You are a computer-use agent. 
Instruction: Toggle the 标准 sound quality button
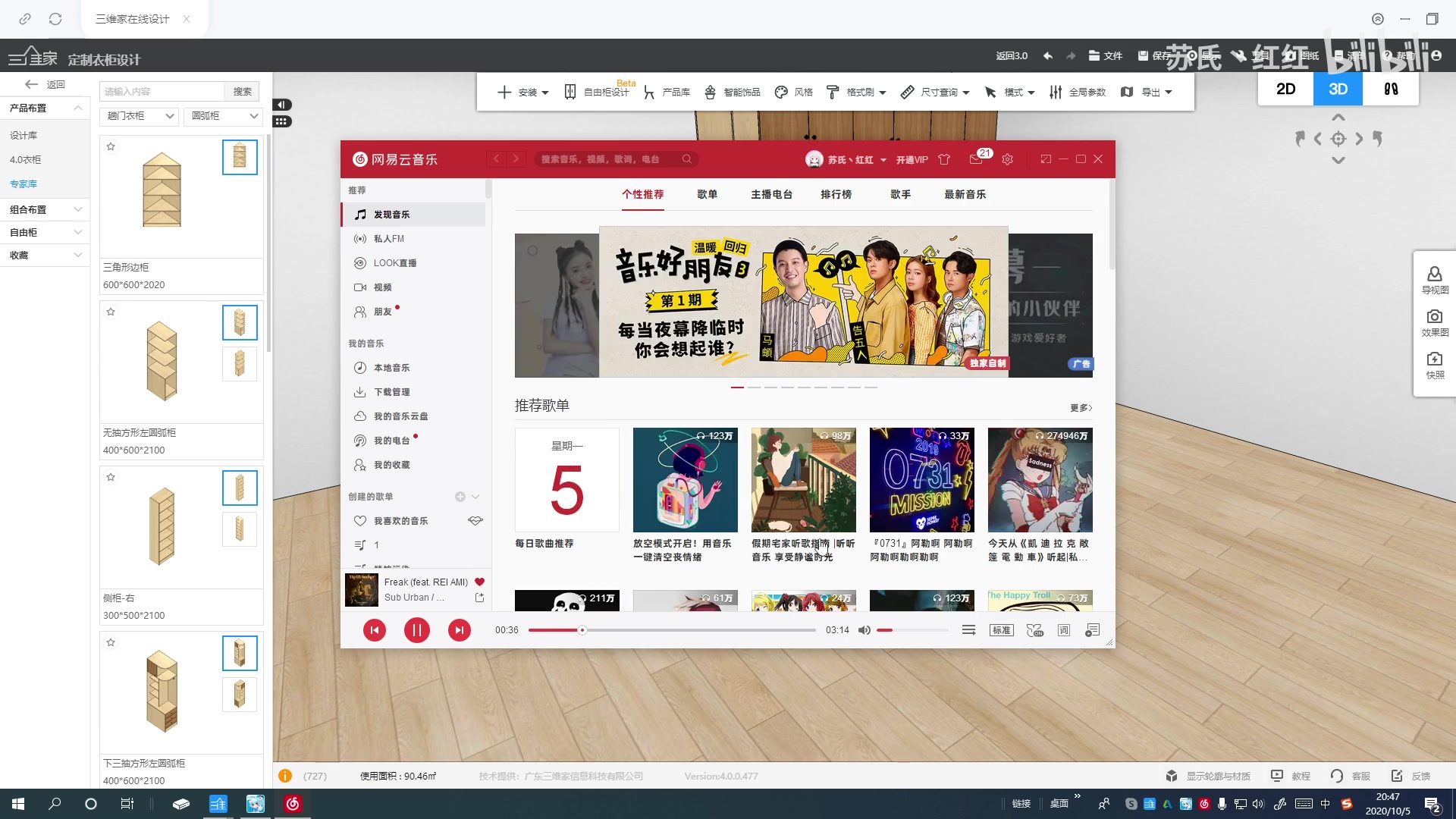pyautogui.click(x=1001, y=630)
